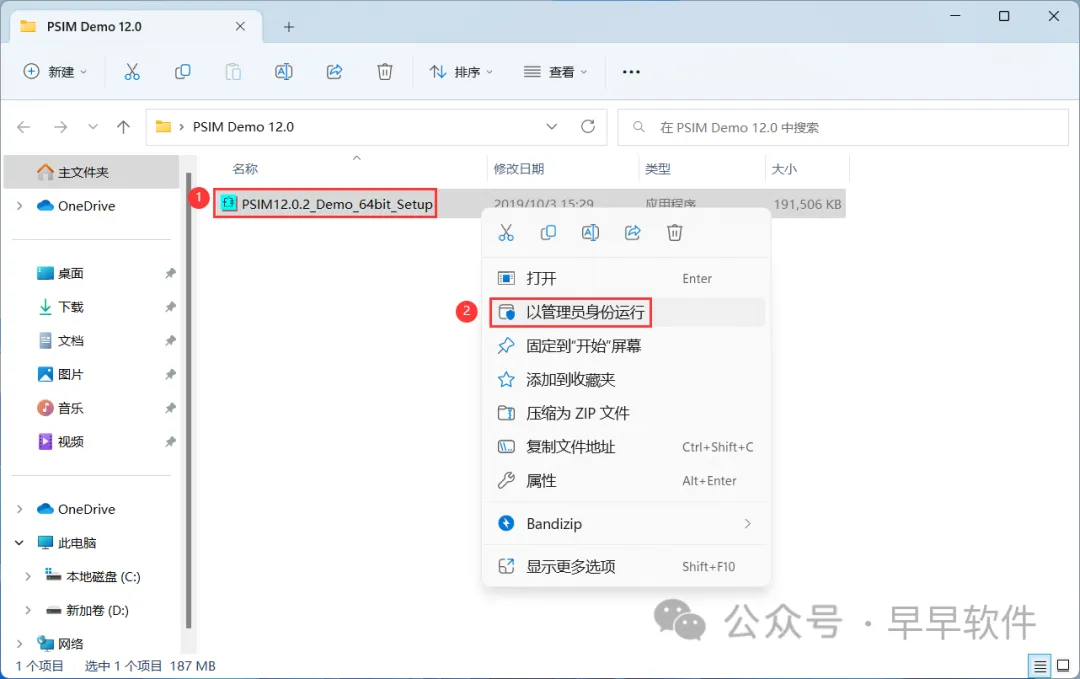Open the toolbar three-dot more options
Viewport: 1080px width, 679px height.
(631, 72)
